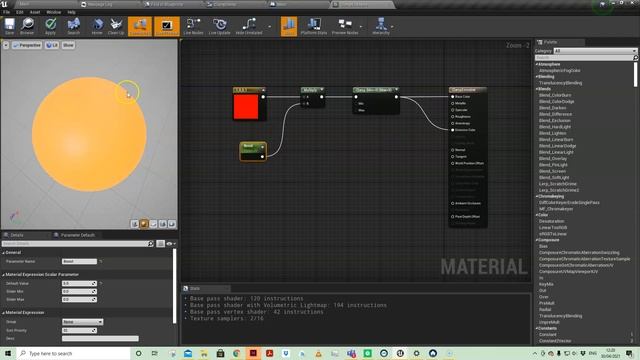Screen dimensions: 640x360
Task: Click the Emissive Color input pin
Action: coord(453,130)
